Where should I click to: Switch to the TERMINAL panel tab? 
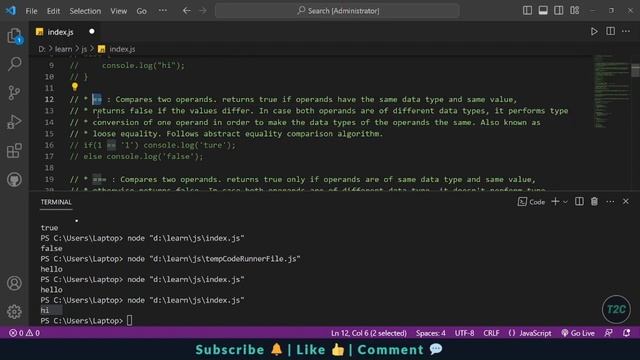56,202
